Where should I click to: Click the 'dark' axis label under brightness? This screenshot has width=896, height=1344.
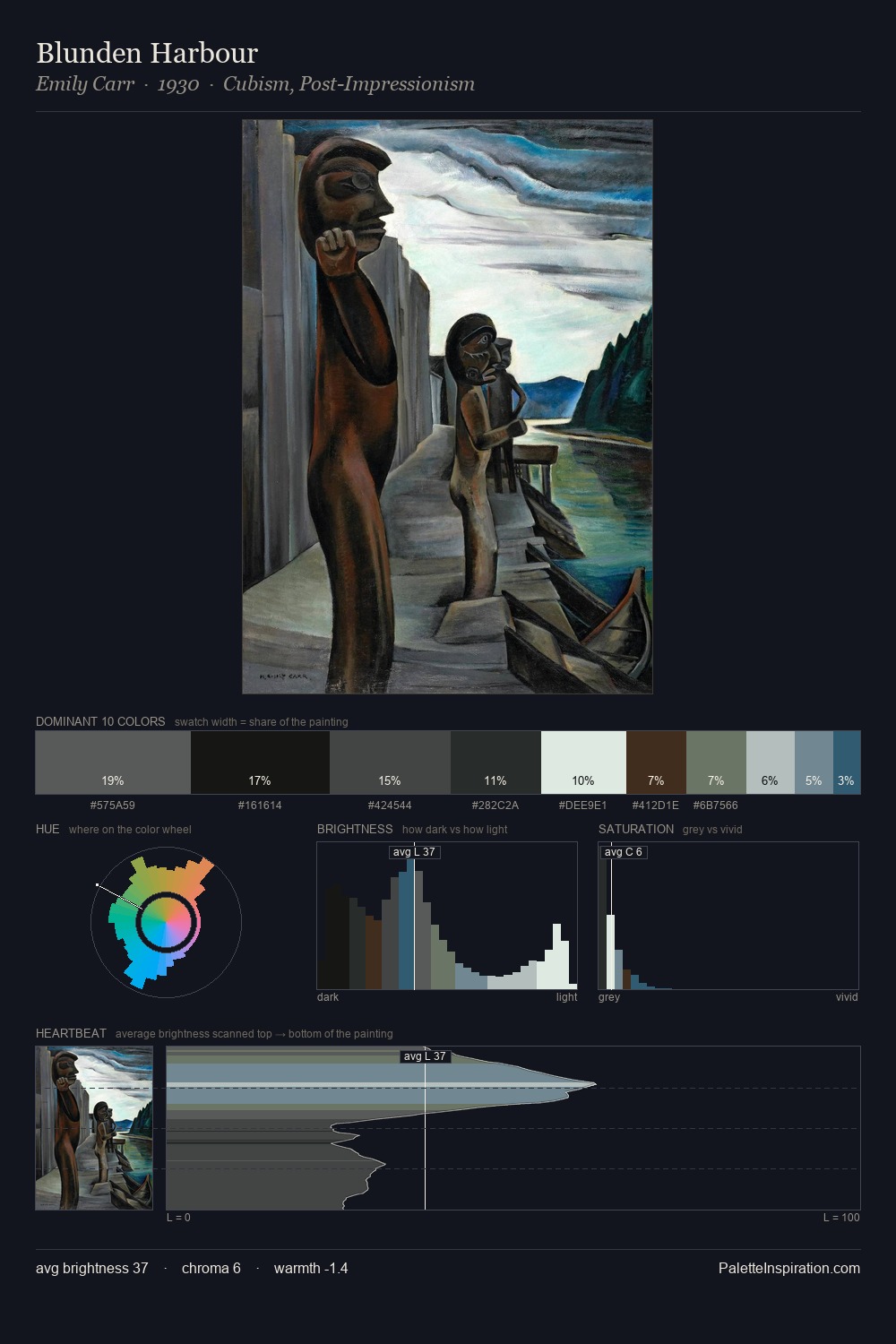[x=328, y=997]
